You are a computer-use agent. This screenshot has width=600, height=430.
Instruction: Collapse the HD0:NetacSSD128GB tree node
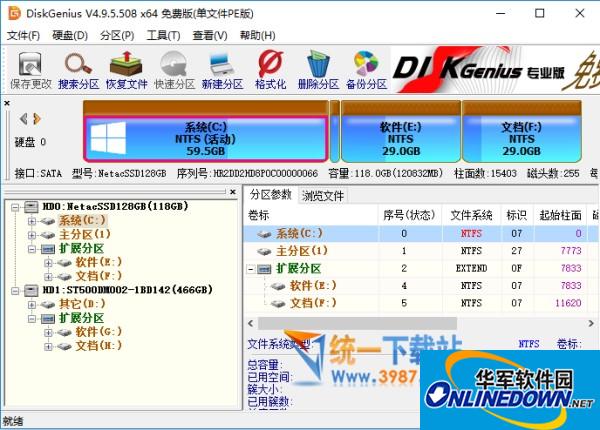coord(15,207)
